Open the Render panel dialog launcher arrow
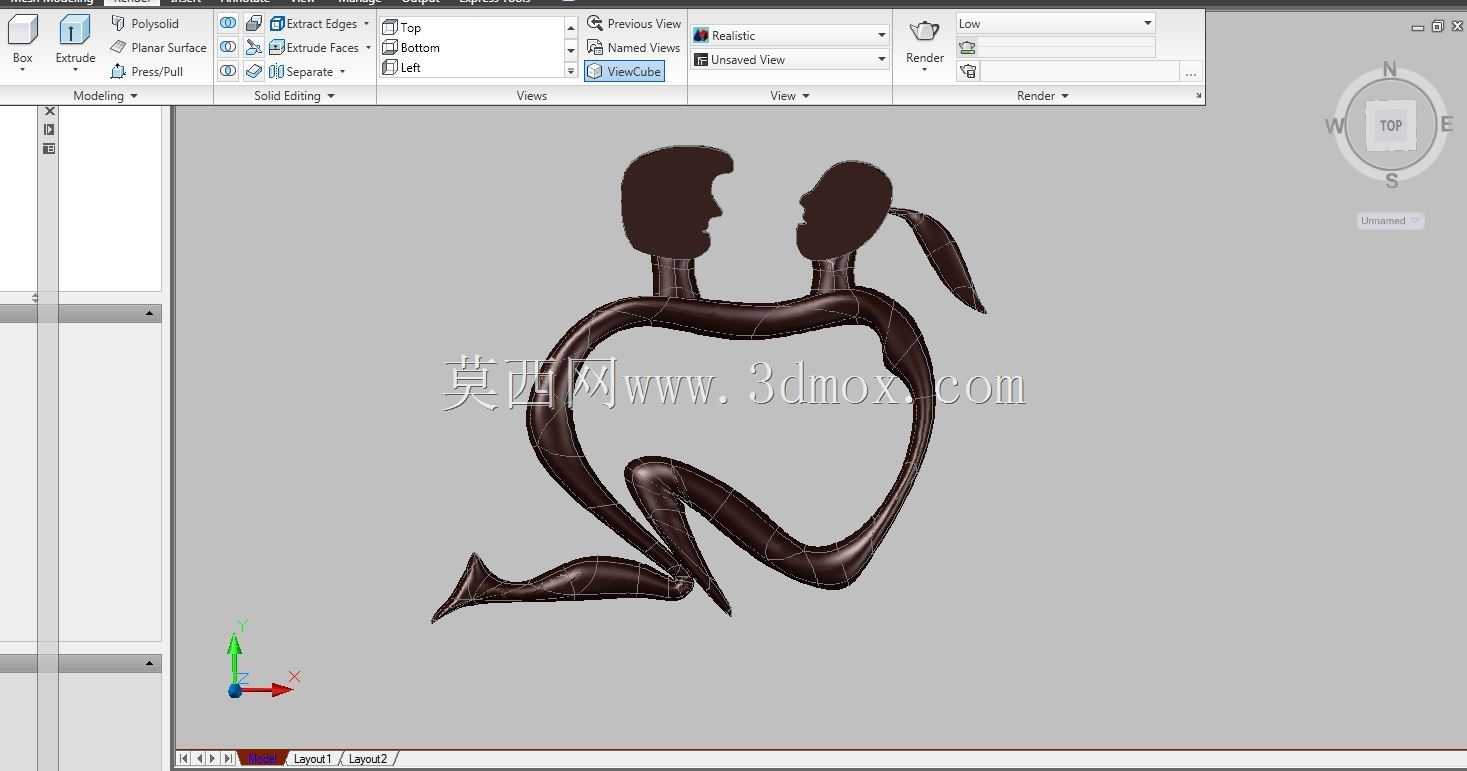 click(1198, 96)
